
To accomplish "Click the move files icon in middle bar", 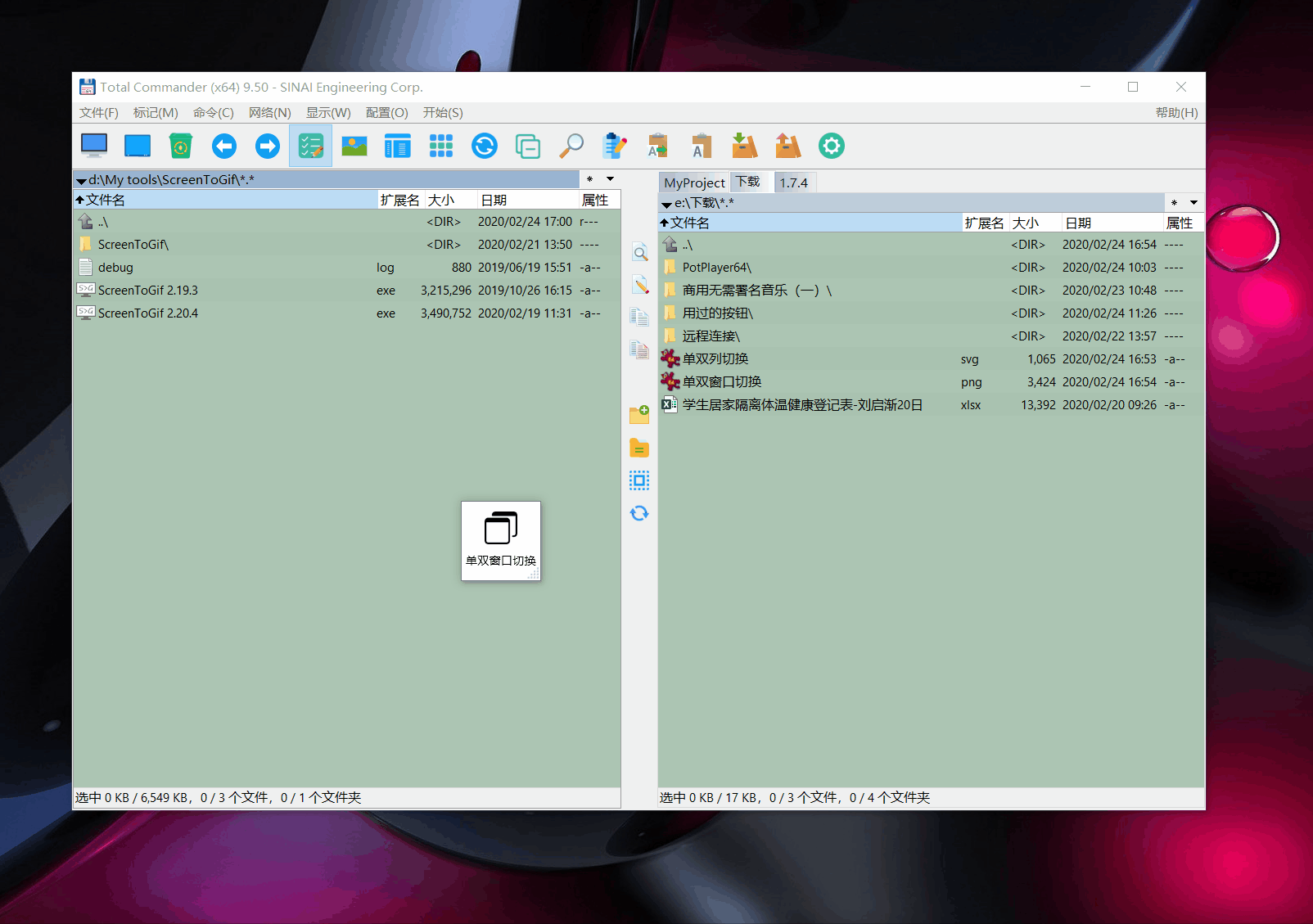I will point(639,349).
